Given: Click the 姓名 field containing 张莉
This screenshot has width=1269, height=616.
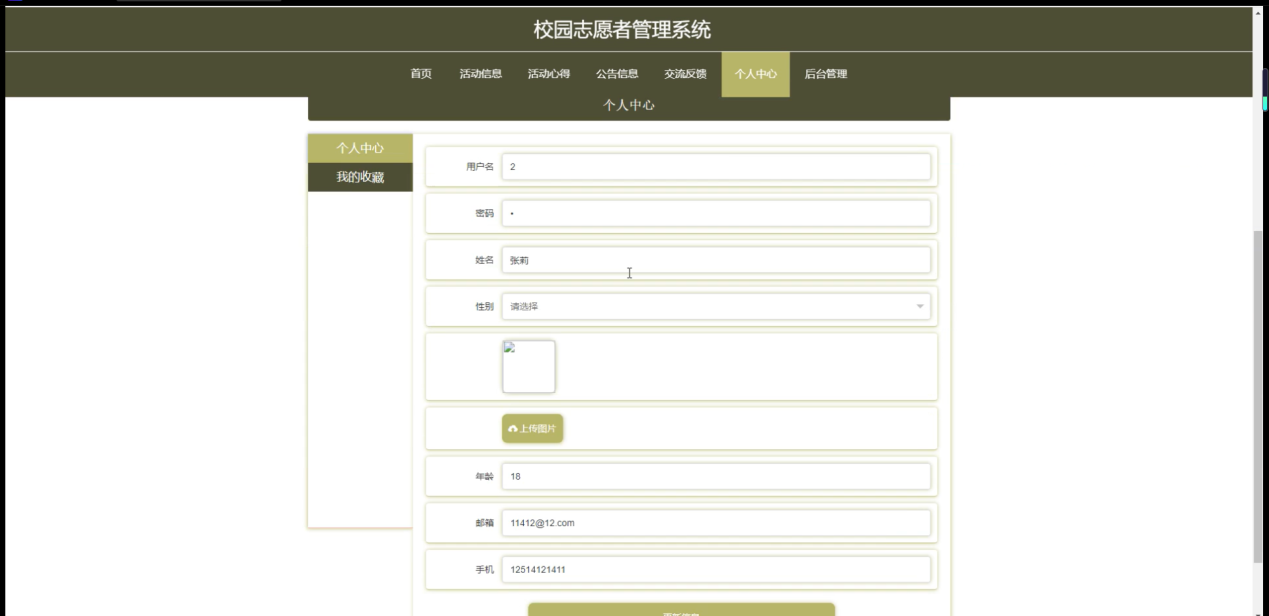Looking at the screenshot, I should click(x=716, y=260).
